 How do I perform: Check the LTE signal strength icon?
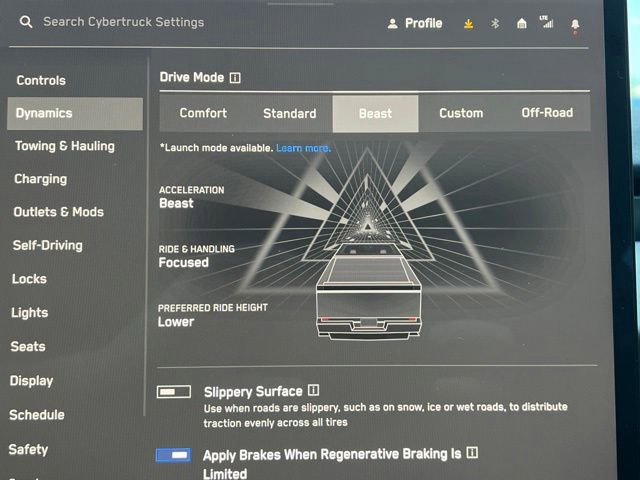[547, 22]
